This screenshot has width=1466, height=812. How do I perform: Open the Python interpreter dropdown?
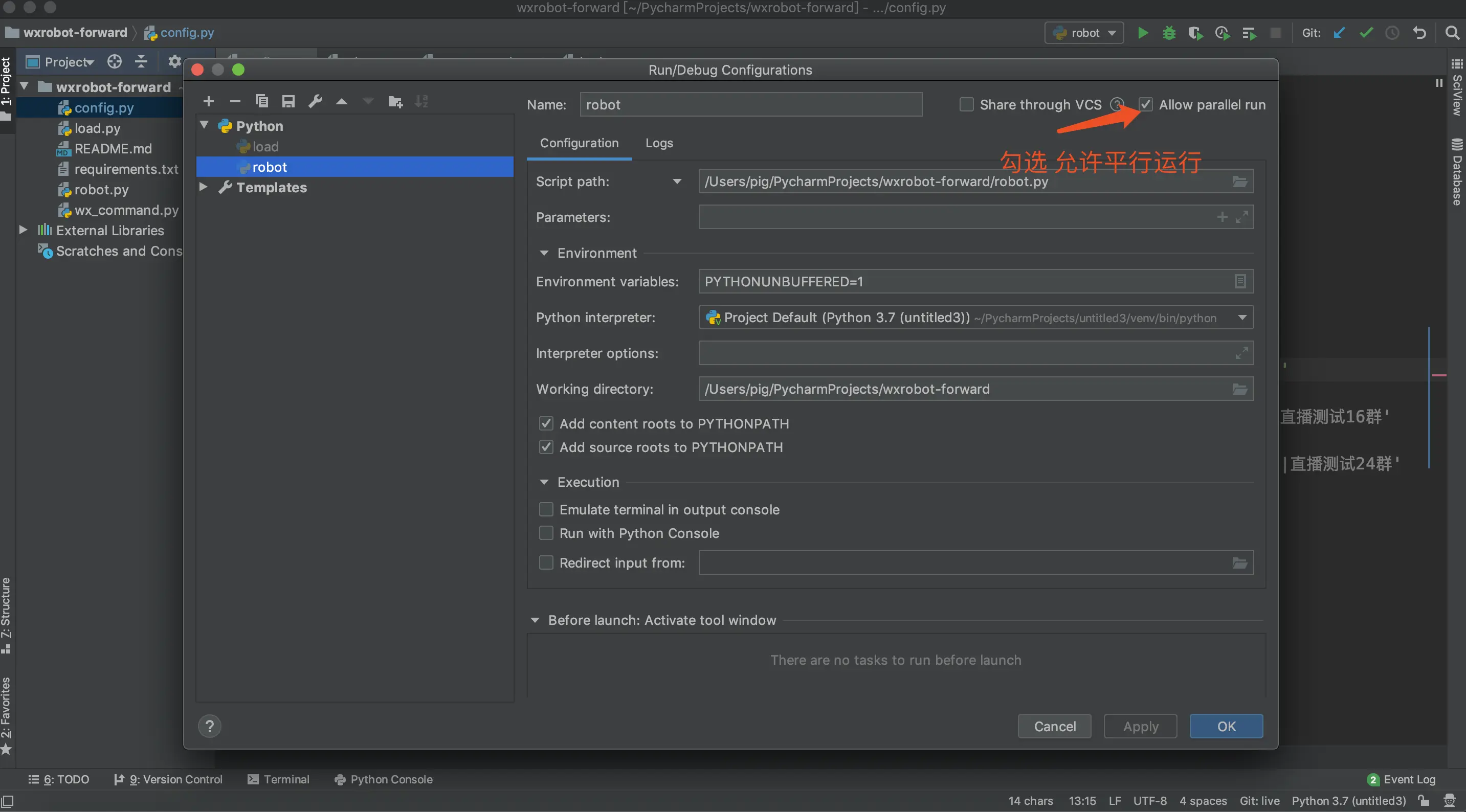point(1242,318)
